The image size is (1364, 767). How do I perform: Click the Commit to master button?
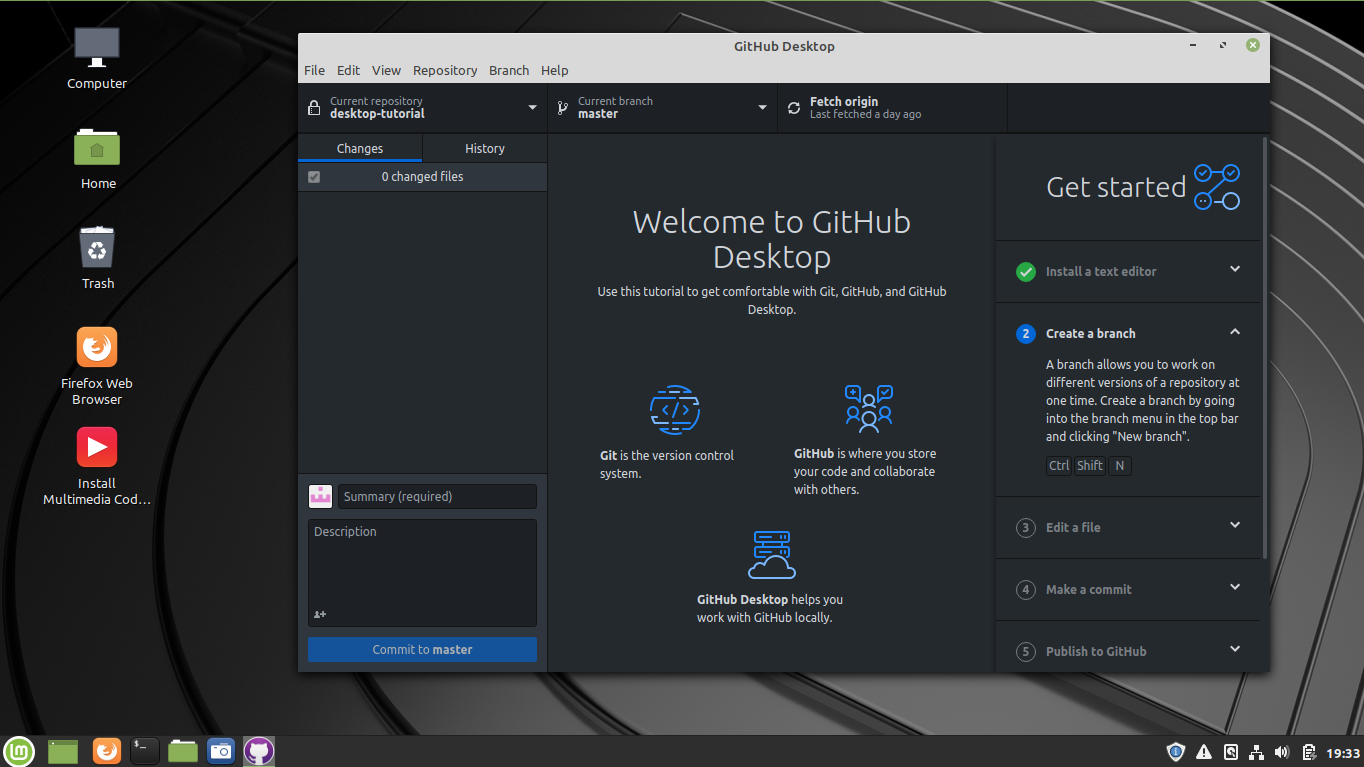coord(422,649)
